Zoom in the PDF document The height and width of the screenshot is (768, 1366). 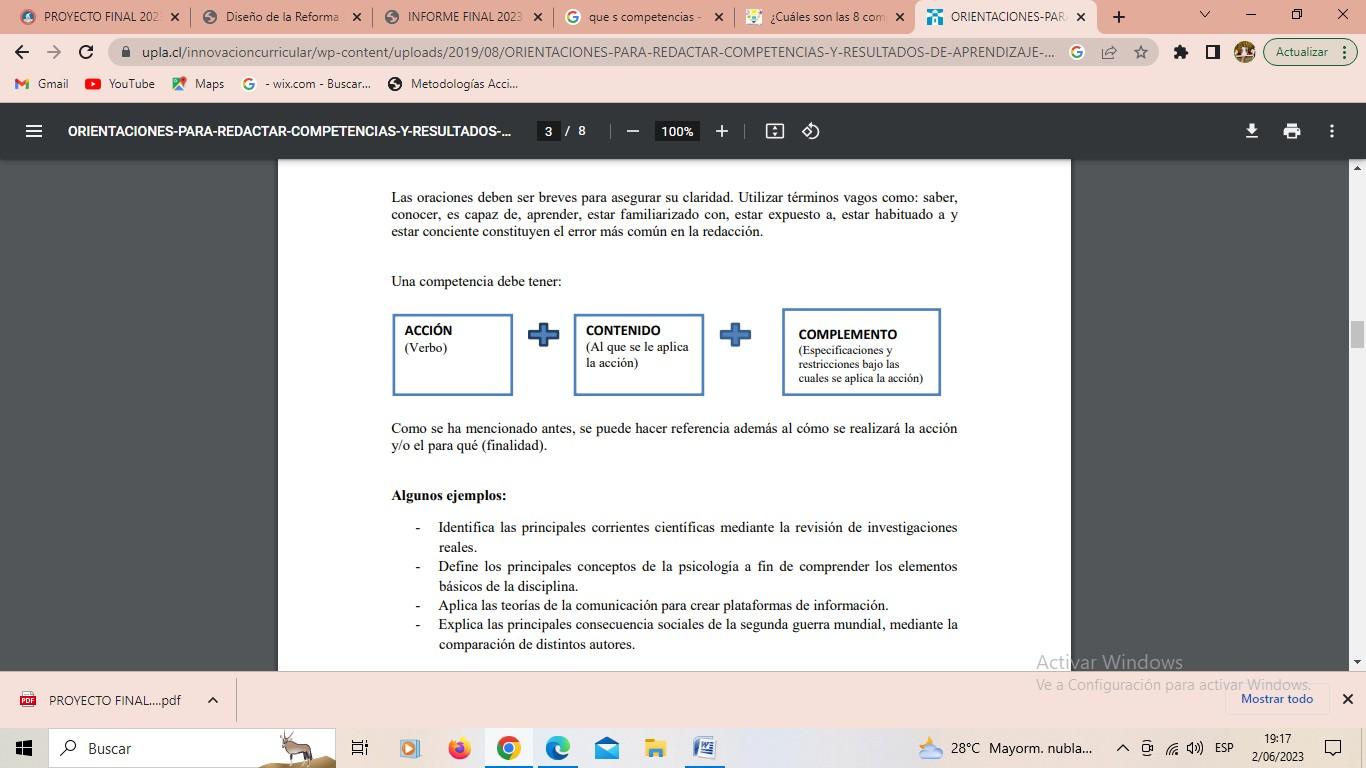tap(721, 131)
